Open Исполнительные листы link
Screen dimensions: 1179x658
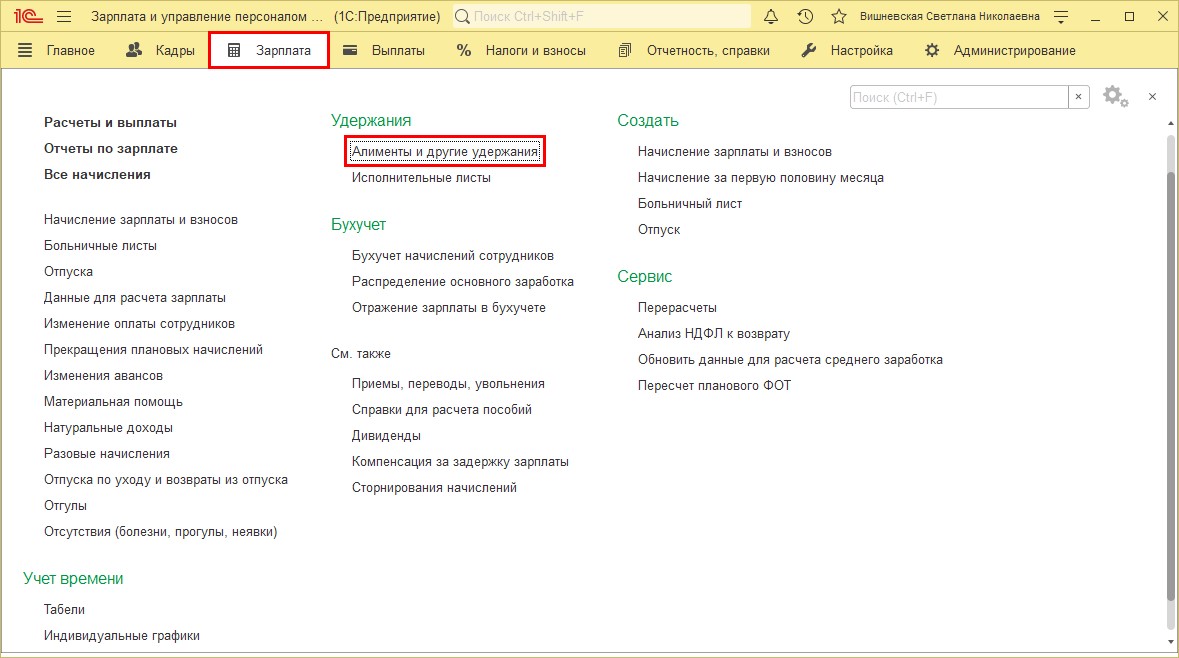(421, 178)
